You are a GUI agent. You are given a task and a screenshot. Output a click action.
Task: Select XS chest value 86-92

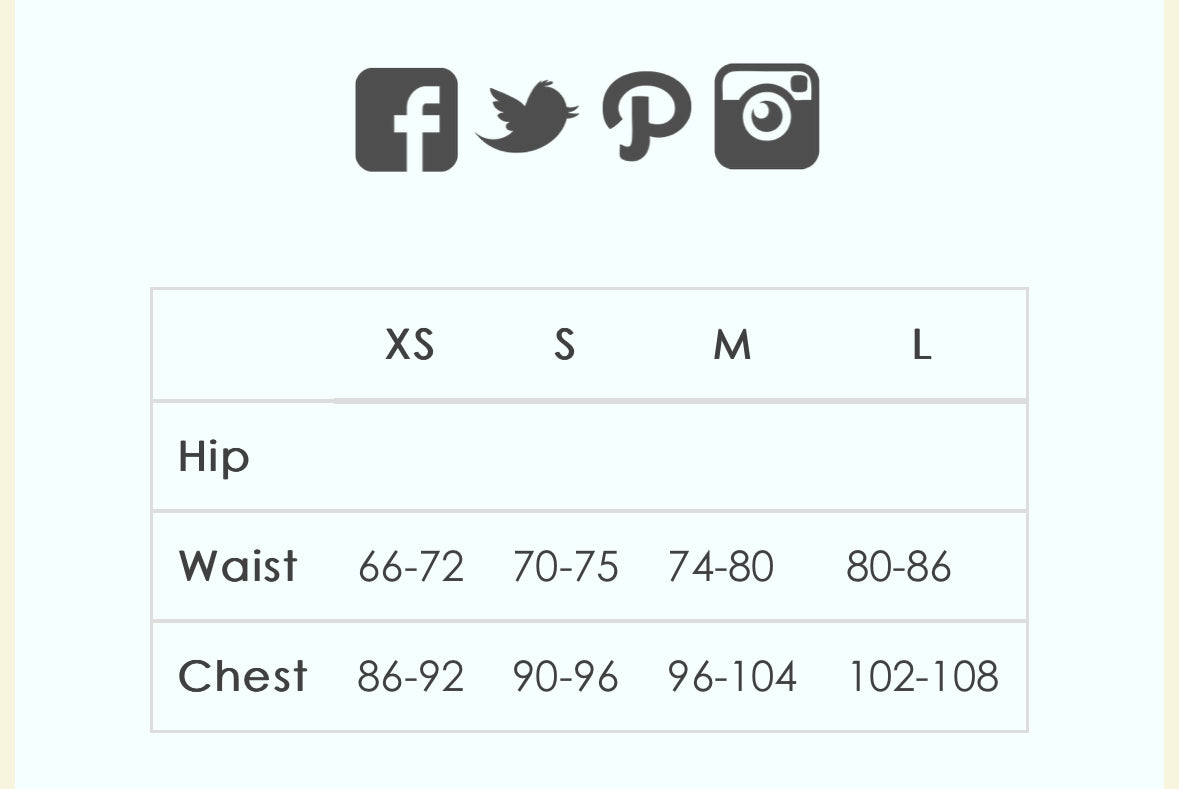pos(411,678)
